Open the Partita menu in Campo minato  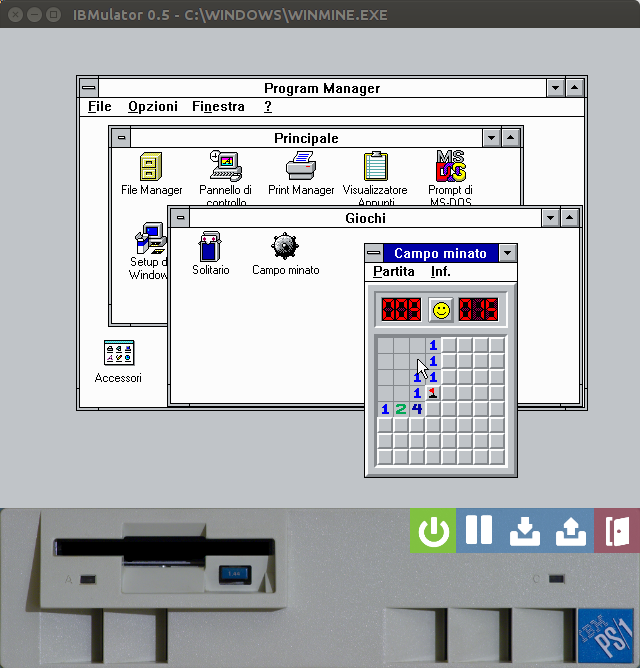(393, 272)
